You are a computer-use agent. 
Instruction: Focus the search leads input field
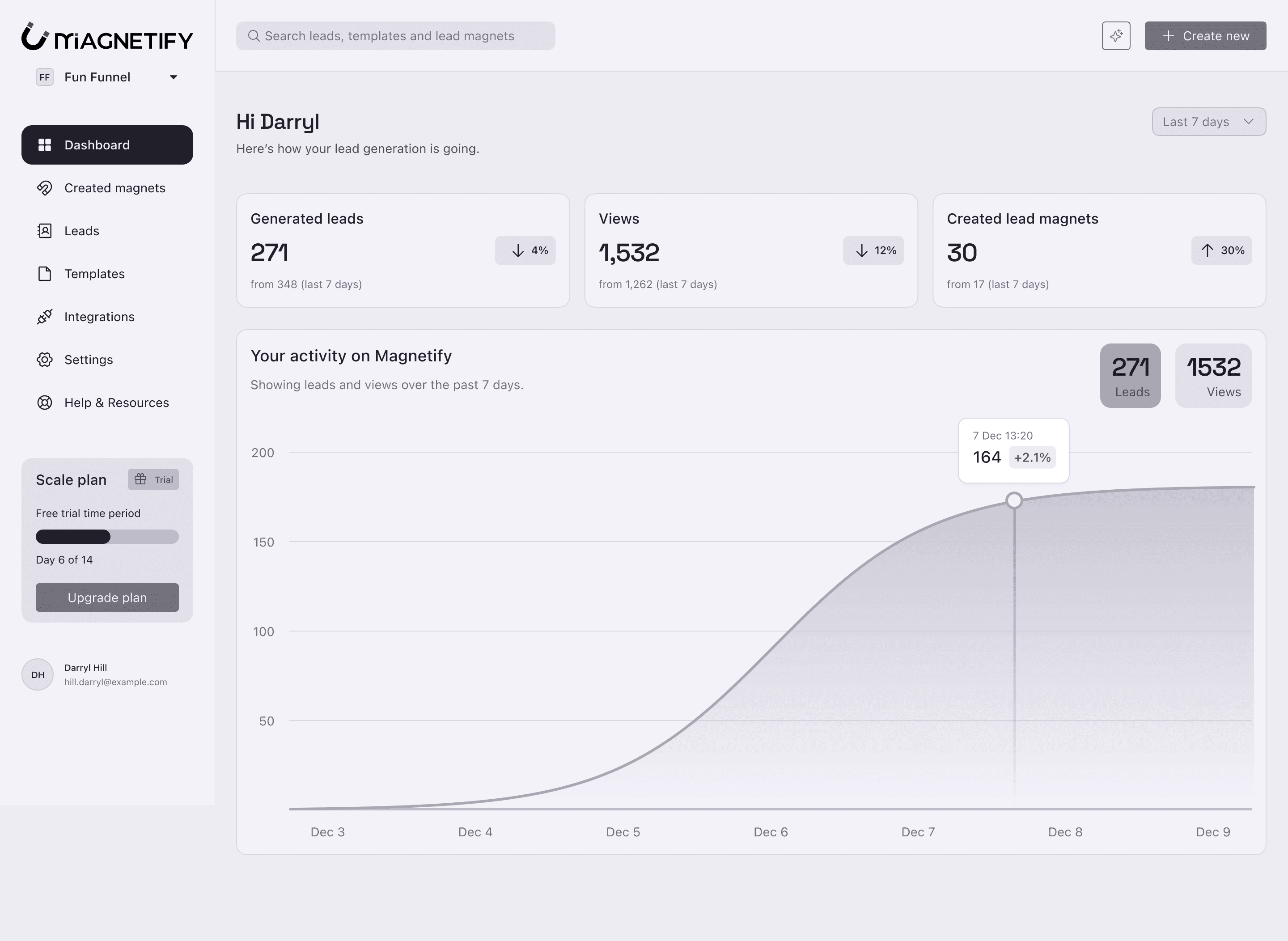coord(395,36)
